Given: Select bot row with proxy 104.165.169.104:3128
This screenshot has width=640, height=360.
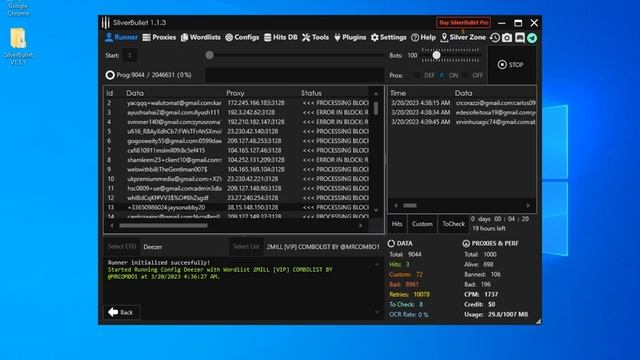Looking at the screenshot, I should (238, 169).
